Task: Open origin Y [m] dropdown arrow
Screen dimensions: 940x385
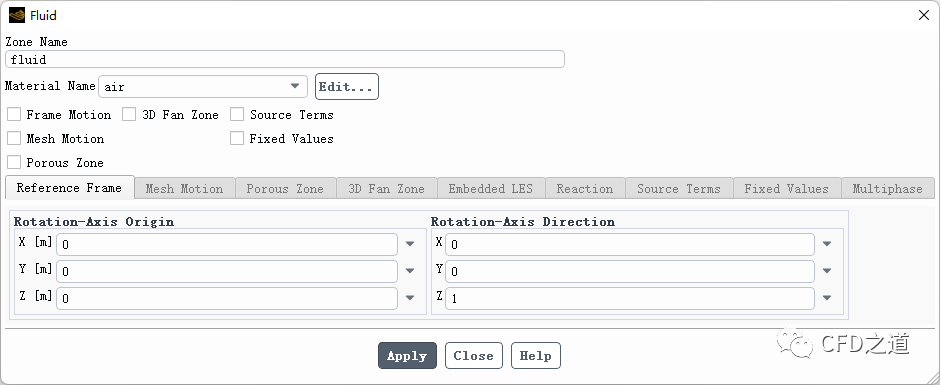Action: tap(410, 271)
